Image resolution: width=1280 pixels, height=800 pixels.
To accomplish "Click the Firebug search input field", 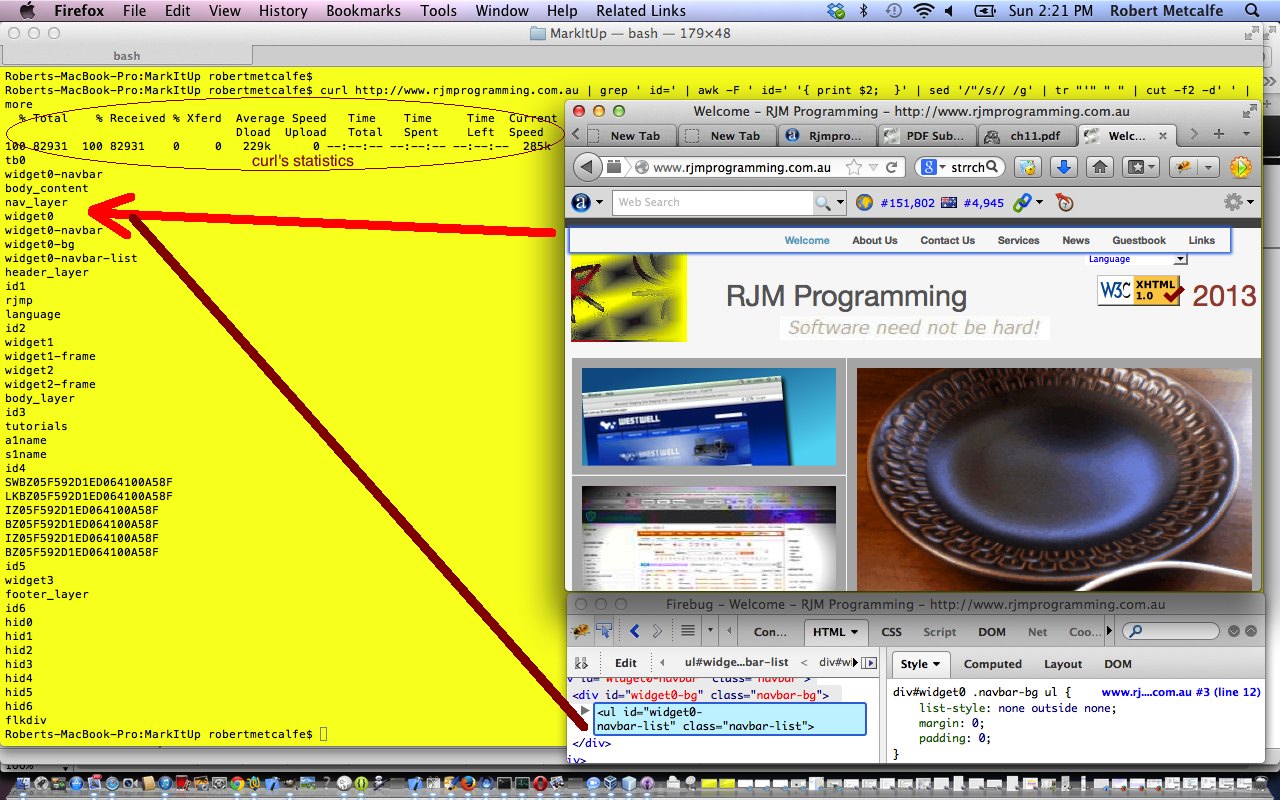I will click(x=1171, y=631).
